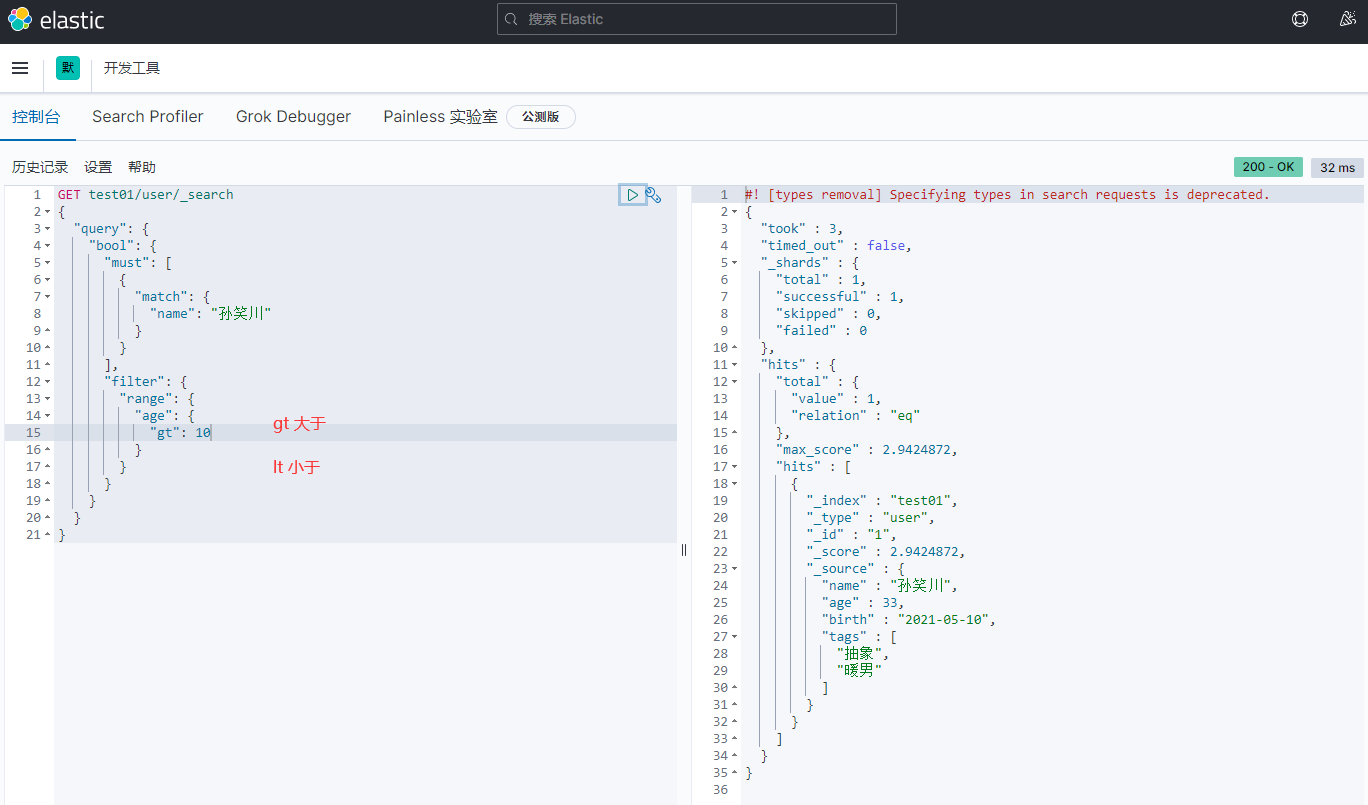This screenshot has width=1368, height=805.
Task: Click the "filter" key in the request
Action: (135, 382)
